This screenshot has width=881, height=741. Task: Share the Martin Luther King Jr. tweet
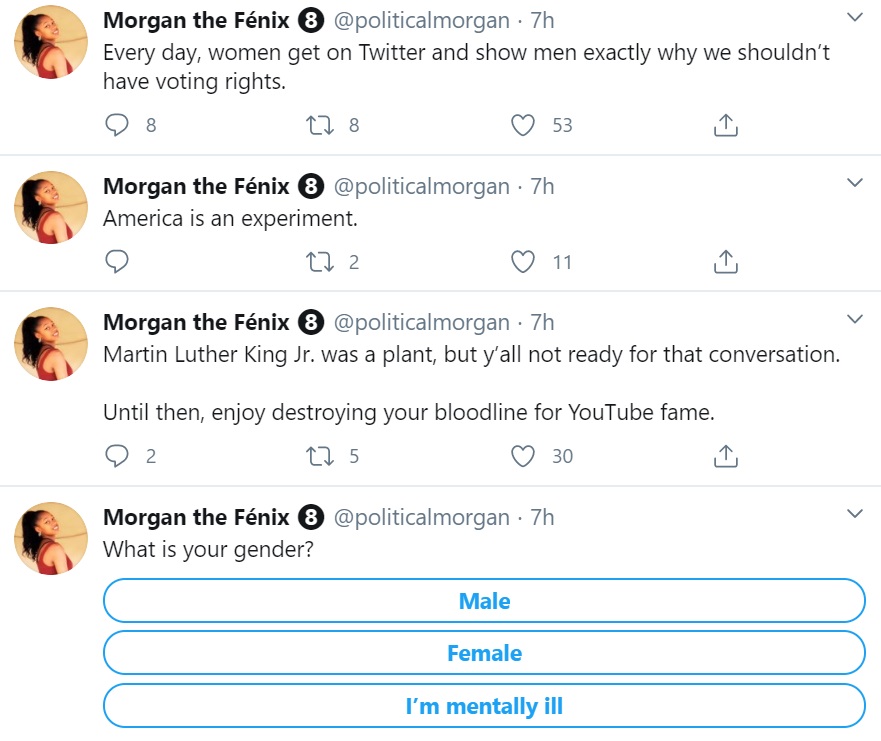click(x=725, y=456)
